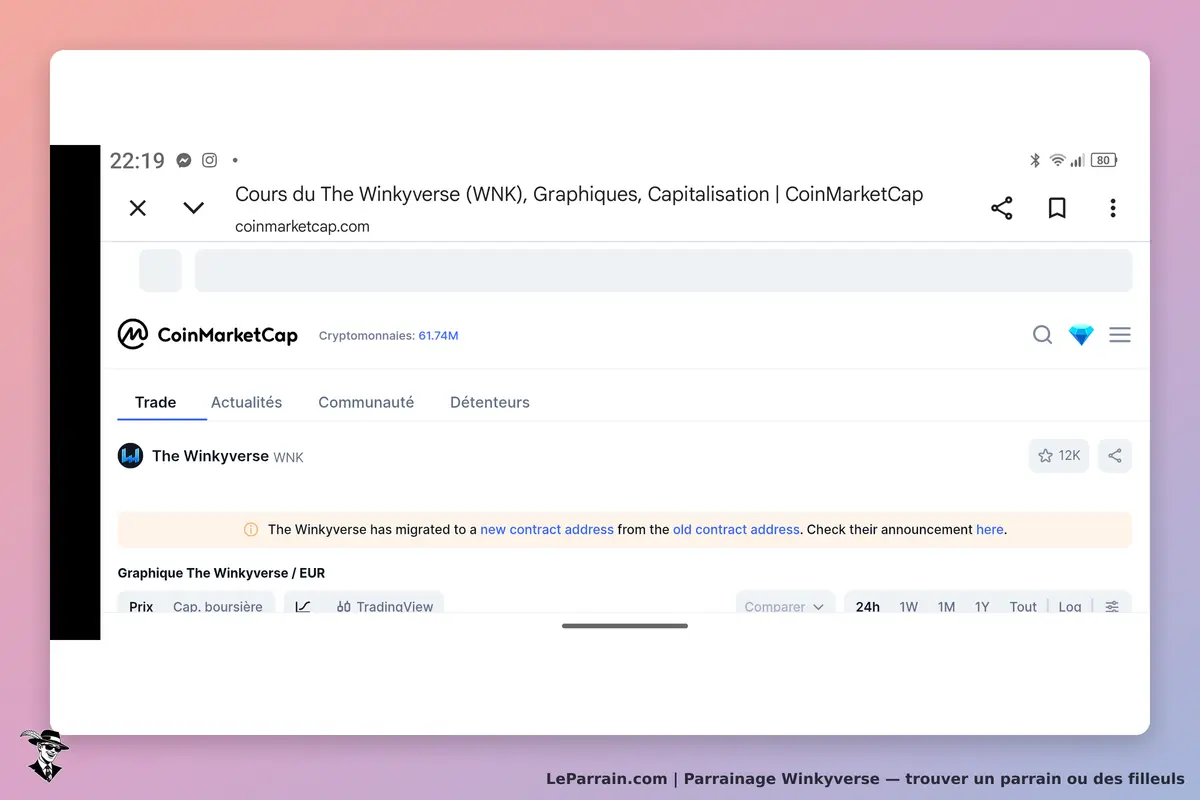1200x800 pixels.
Task: Click the page title 'Cours du The Winkyverse'
Action: (579, 194)
